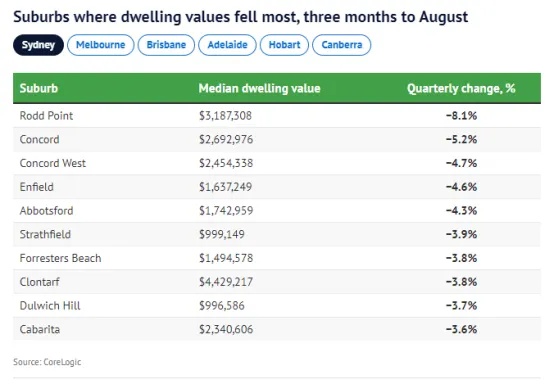Open the Brisbane tab
The image size is (554, 385).
(166, 45)
